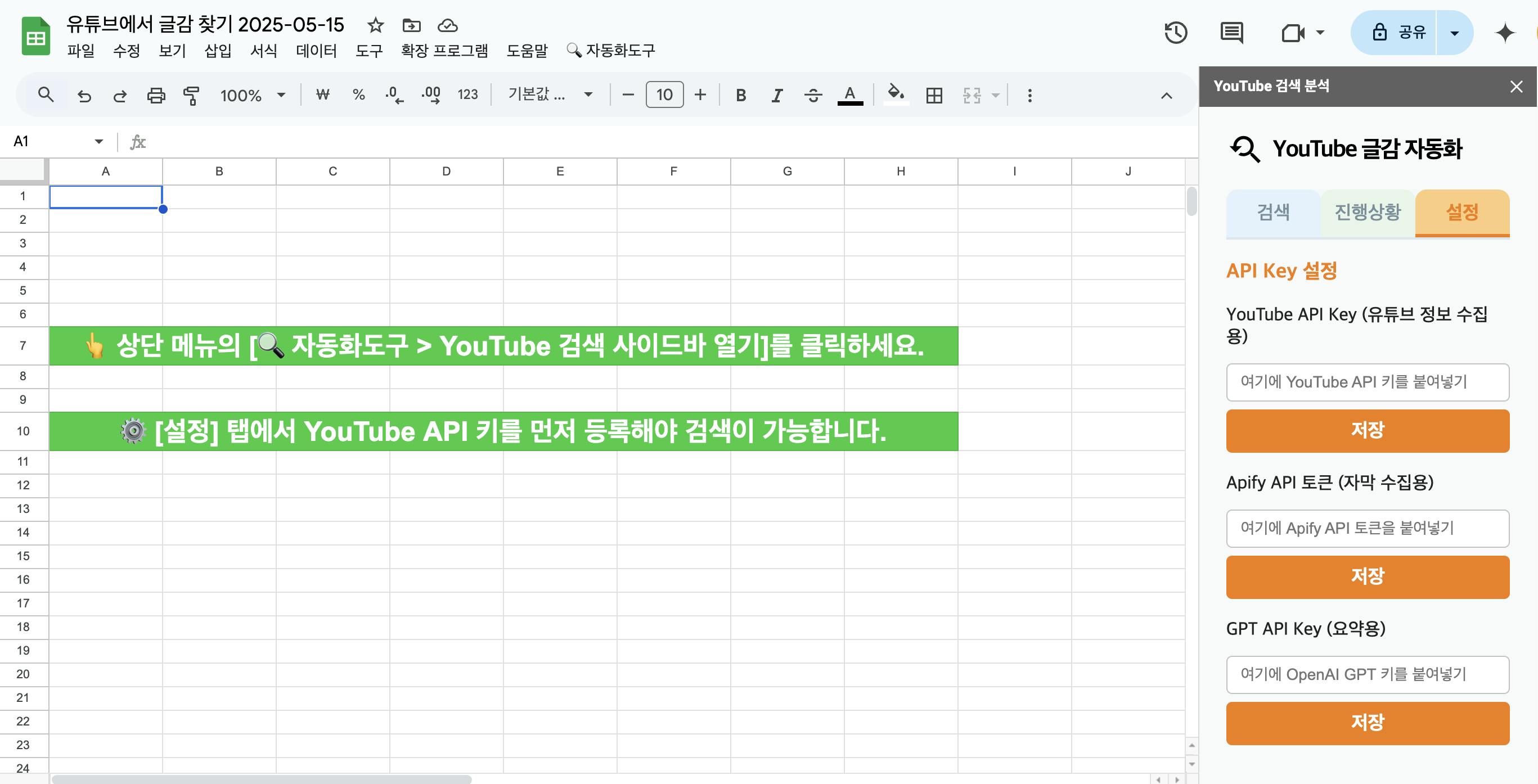This screenshot has width=1538, height=784.
Task: Activate the paint format tool
Action: [191, 95]
